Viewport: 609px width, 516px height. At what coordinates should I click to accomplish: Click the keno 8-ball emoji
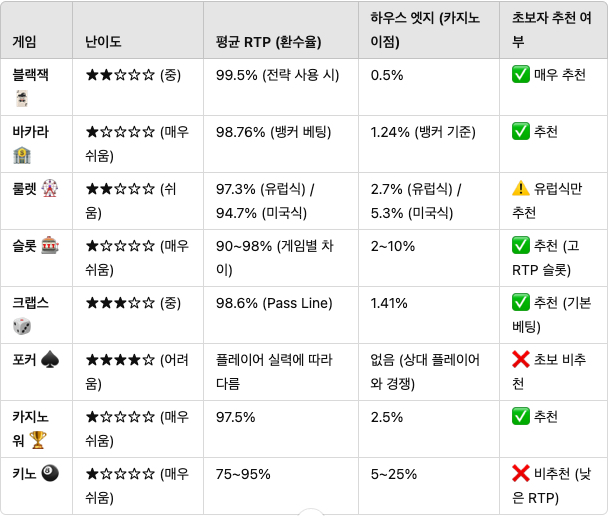pyautogui.click(x=50, y=473)
